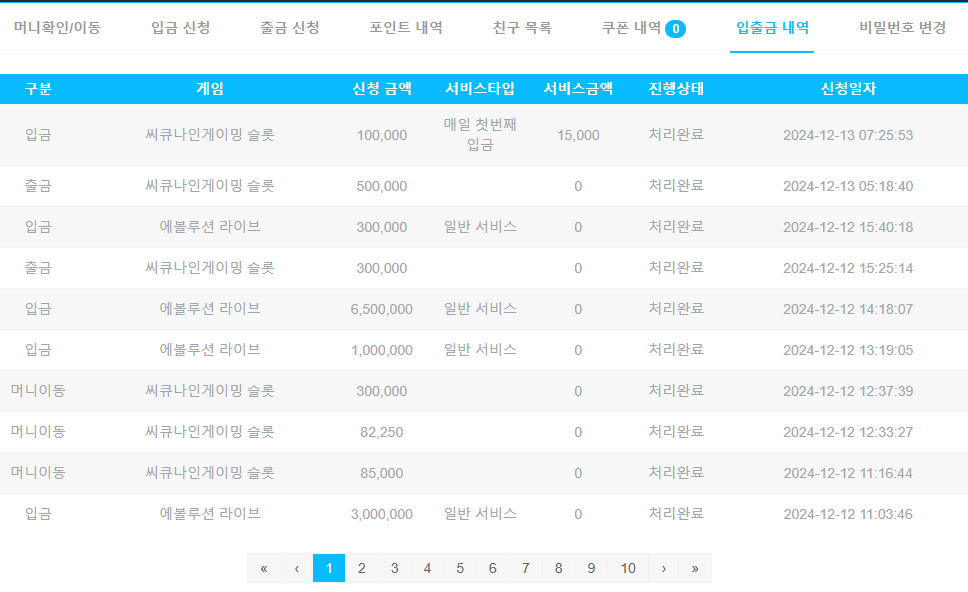Go to the 포인트 내역 tab
The image size is (968, 592).
click(x=406, y=28)
